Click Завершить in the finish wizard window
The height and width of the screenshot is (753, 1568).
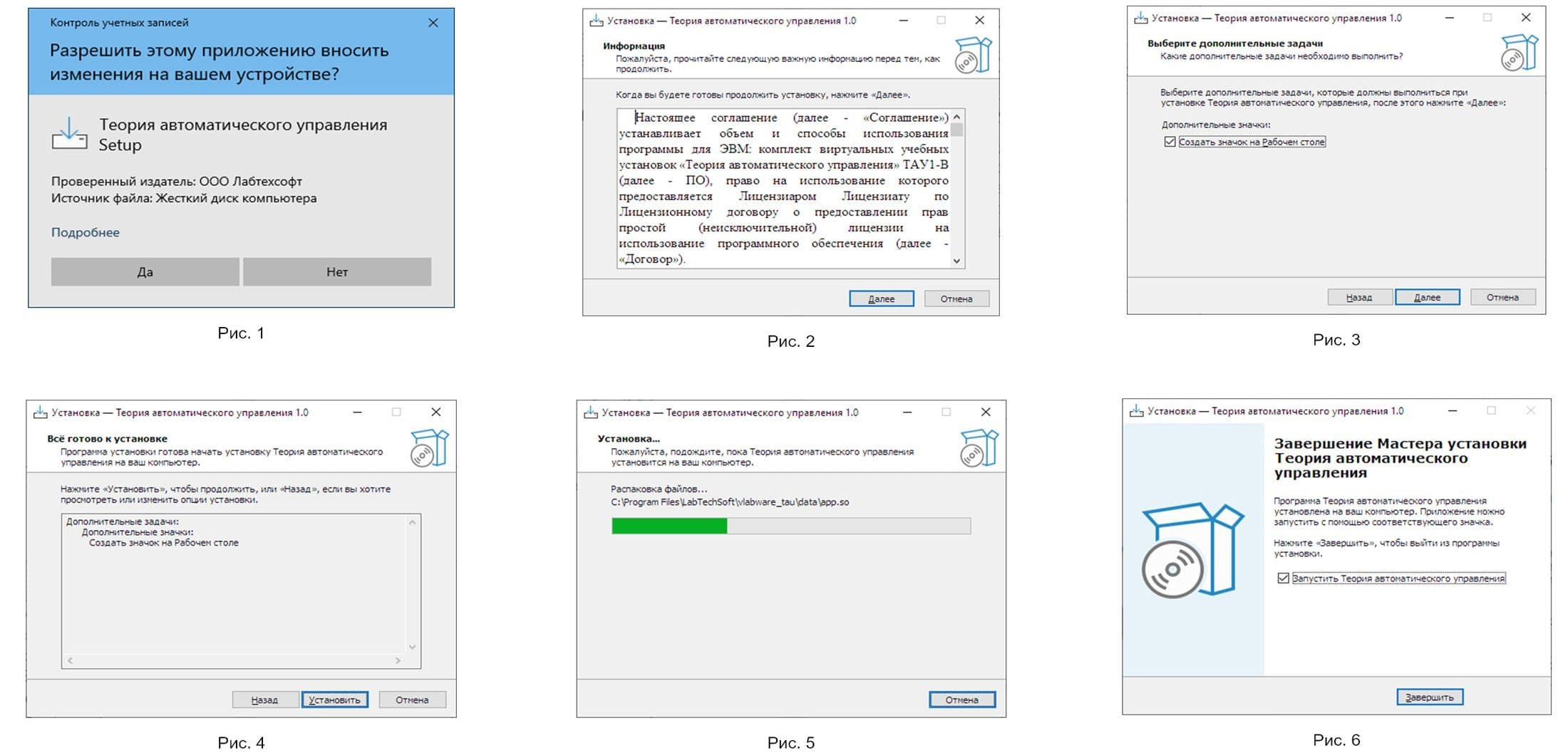[x=1430, y=697]
